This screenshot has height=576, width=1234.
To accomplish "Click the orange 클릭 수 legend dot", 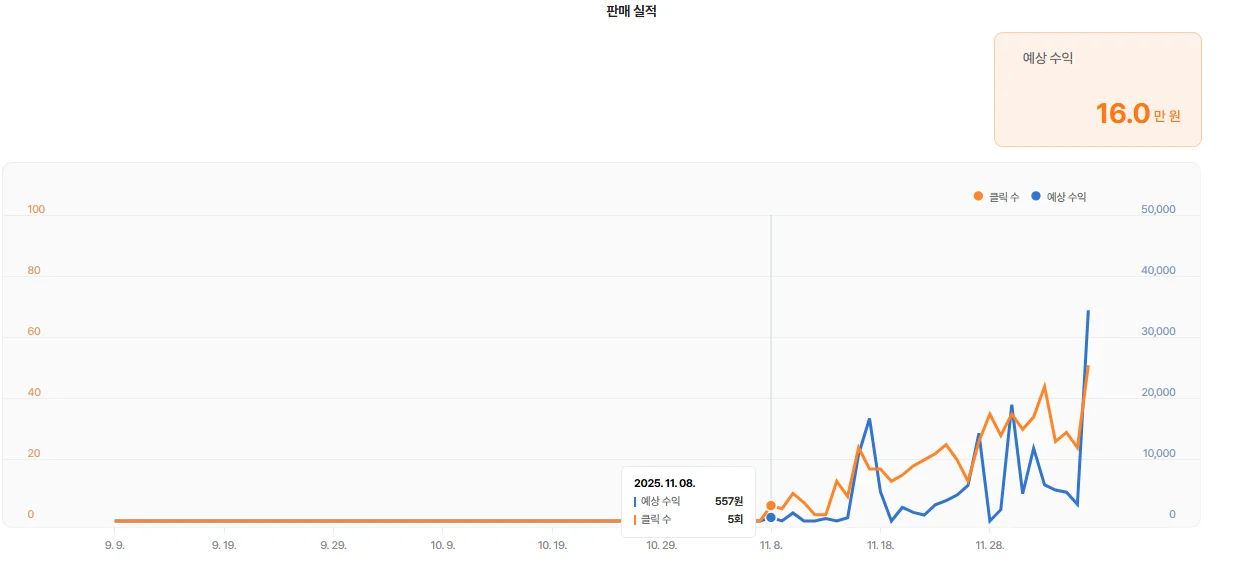I will (978, 197).
